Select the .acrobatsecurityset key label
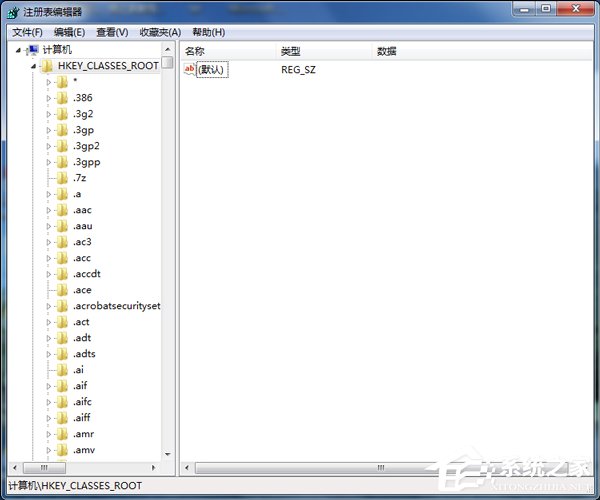The width and height of the screenshot is (600, 500). [x=117, y=306]
